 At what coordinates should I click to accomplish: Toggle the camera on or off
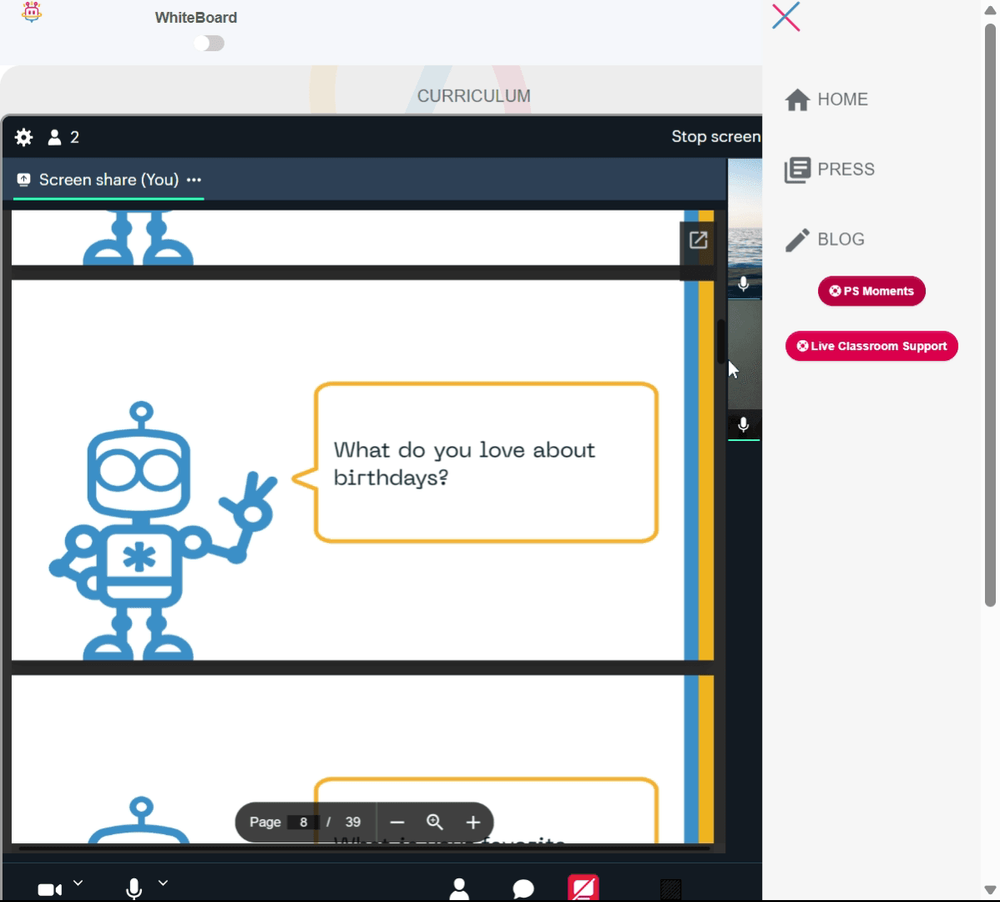(x=50, y=889)
